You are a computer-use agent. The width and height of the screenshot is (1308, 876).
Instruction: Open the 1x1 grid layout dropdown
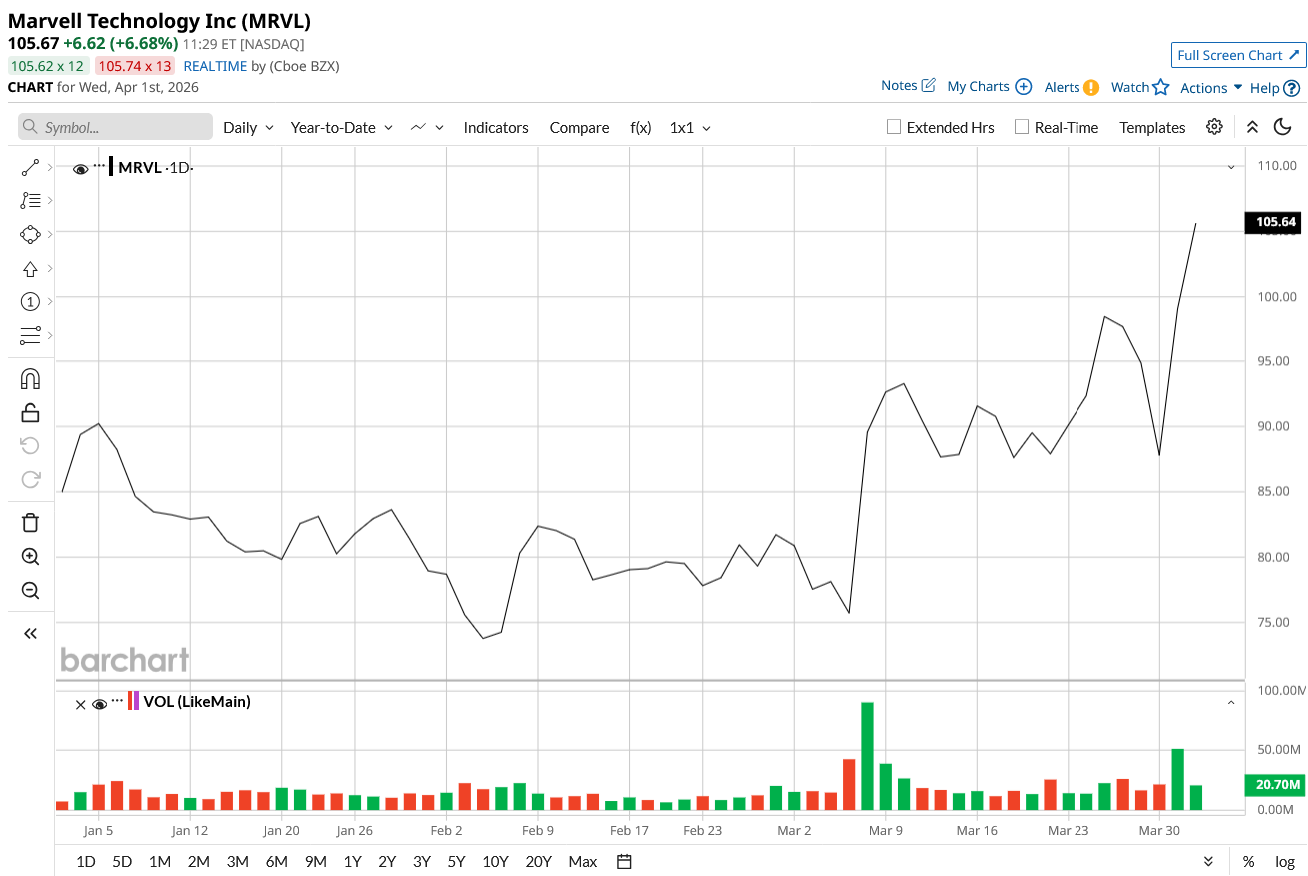click(x=690, y=127)
